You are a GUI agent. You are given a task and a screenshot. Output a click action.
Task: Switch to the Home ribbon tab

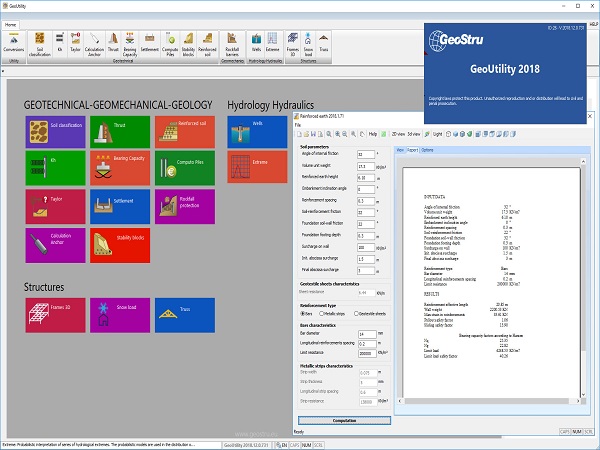[10, 25]
